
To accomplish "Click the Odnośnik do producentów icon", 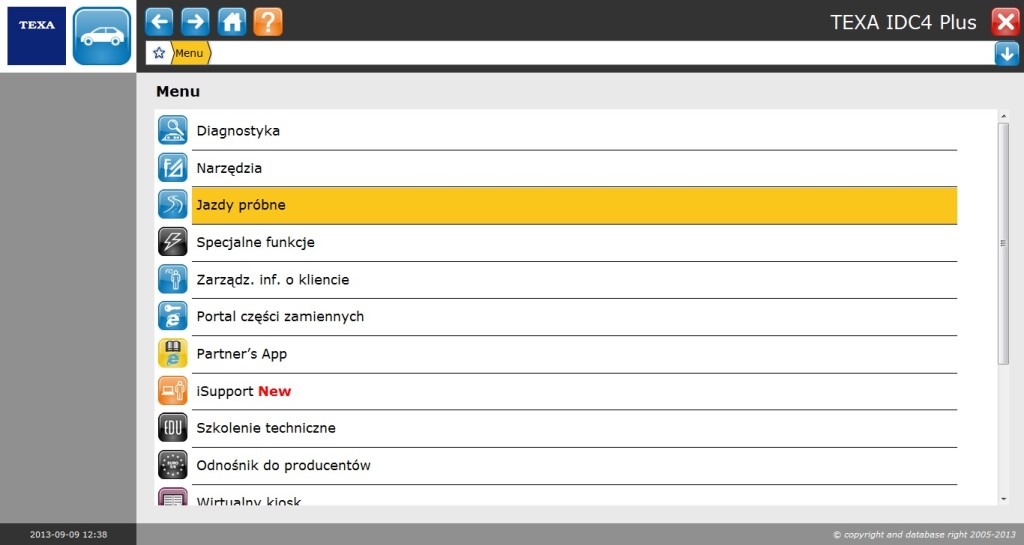I will (172, 465).
